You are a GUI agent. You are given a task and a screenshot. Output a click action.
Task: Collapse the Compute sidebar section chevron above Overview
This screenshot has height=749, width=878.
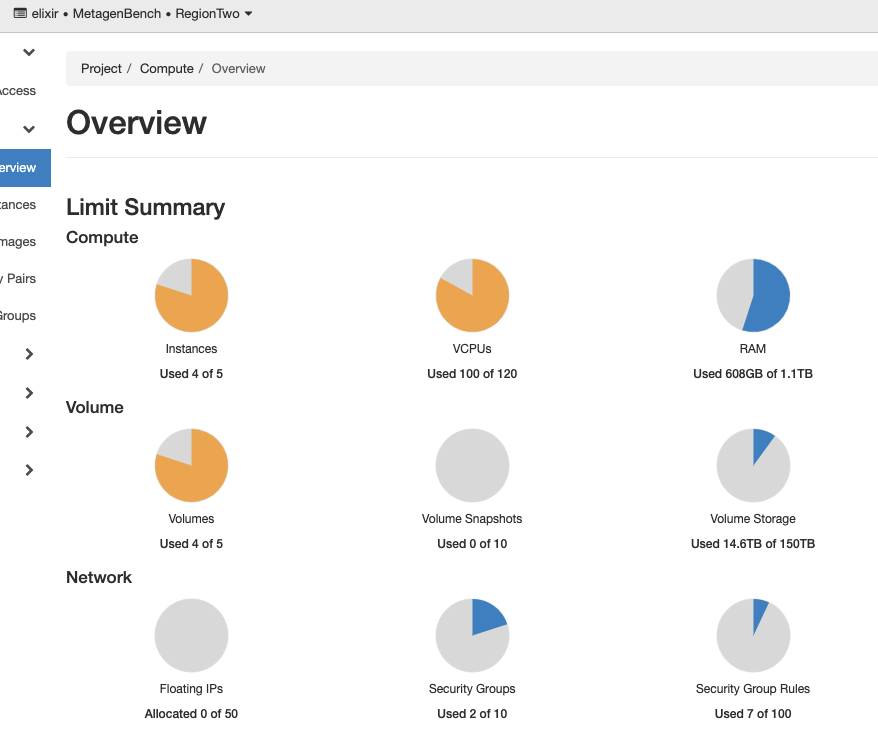29,129
